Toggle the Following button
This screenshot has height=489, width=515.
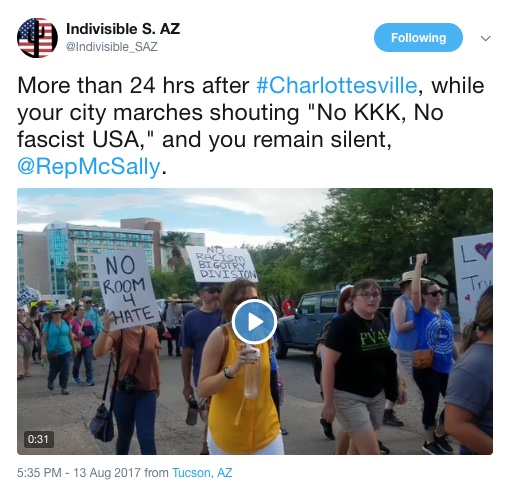click(418, 38)
